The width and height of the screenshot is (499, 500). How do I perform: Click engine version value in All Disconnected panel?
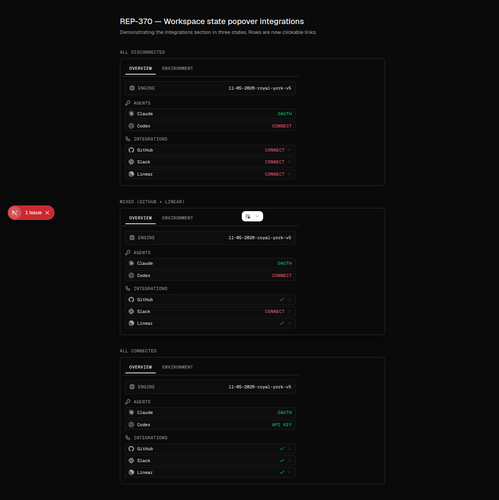pos(260,88)
